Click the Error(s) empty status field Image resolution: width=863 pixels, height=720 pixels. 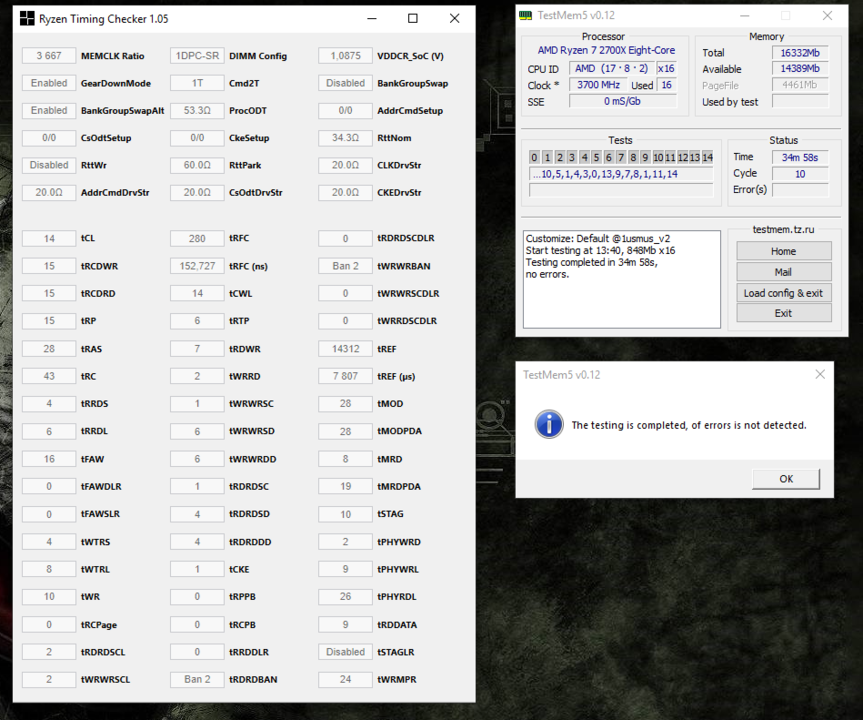tap(800, 190)
